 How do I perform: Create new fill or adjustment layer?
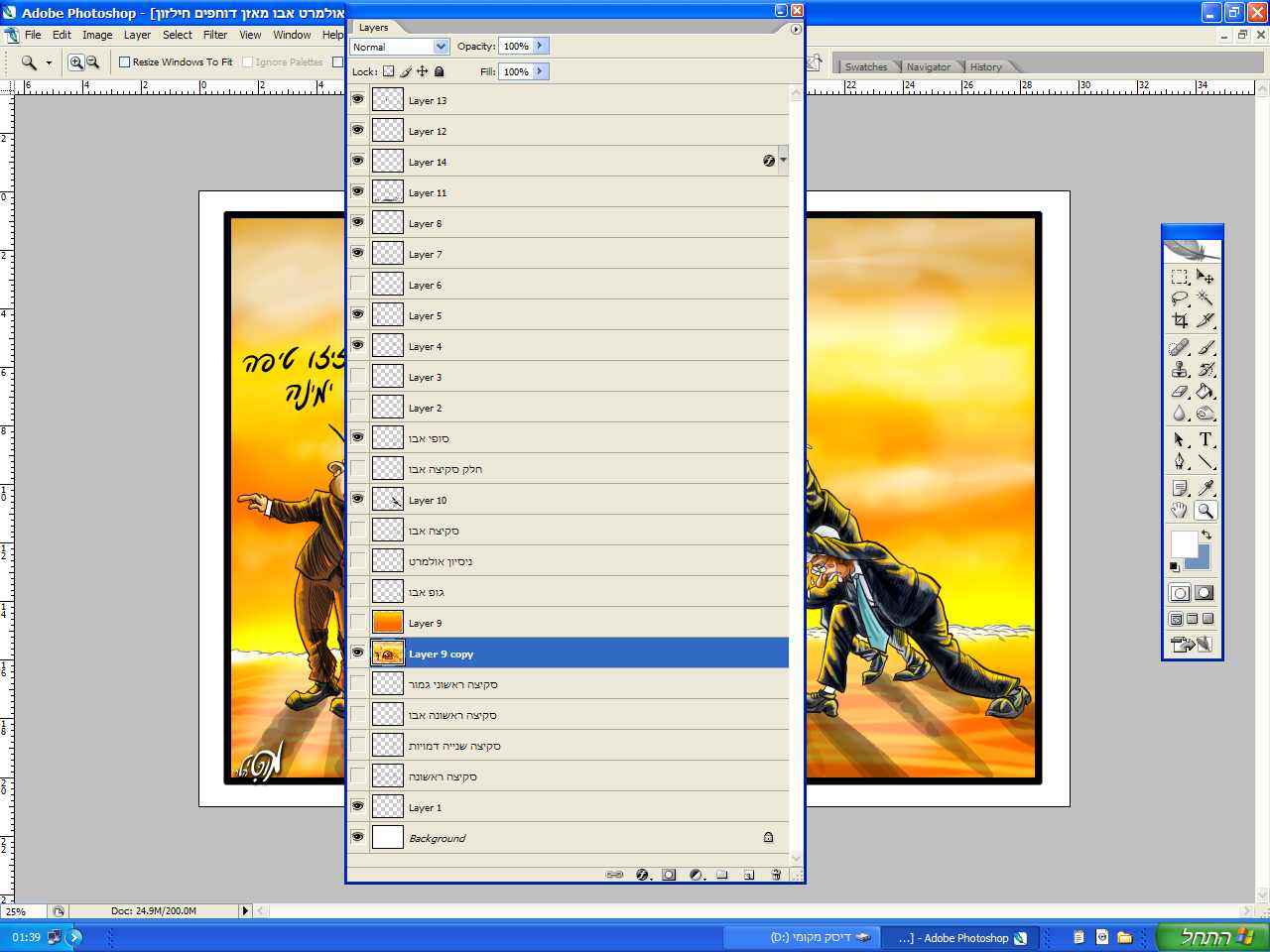(697, 875)
